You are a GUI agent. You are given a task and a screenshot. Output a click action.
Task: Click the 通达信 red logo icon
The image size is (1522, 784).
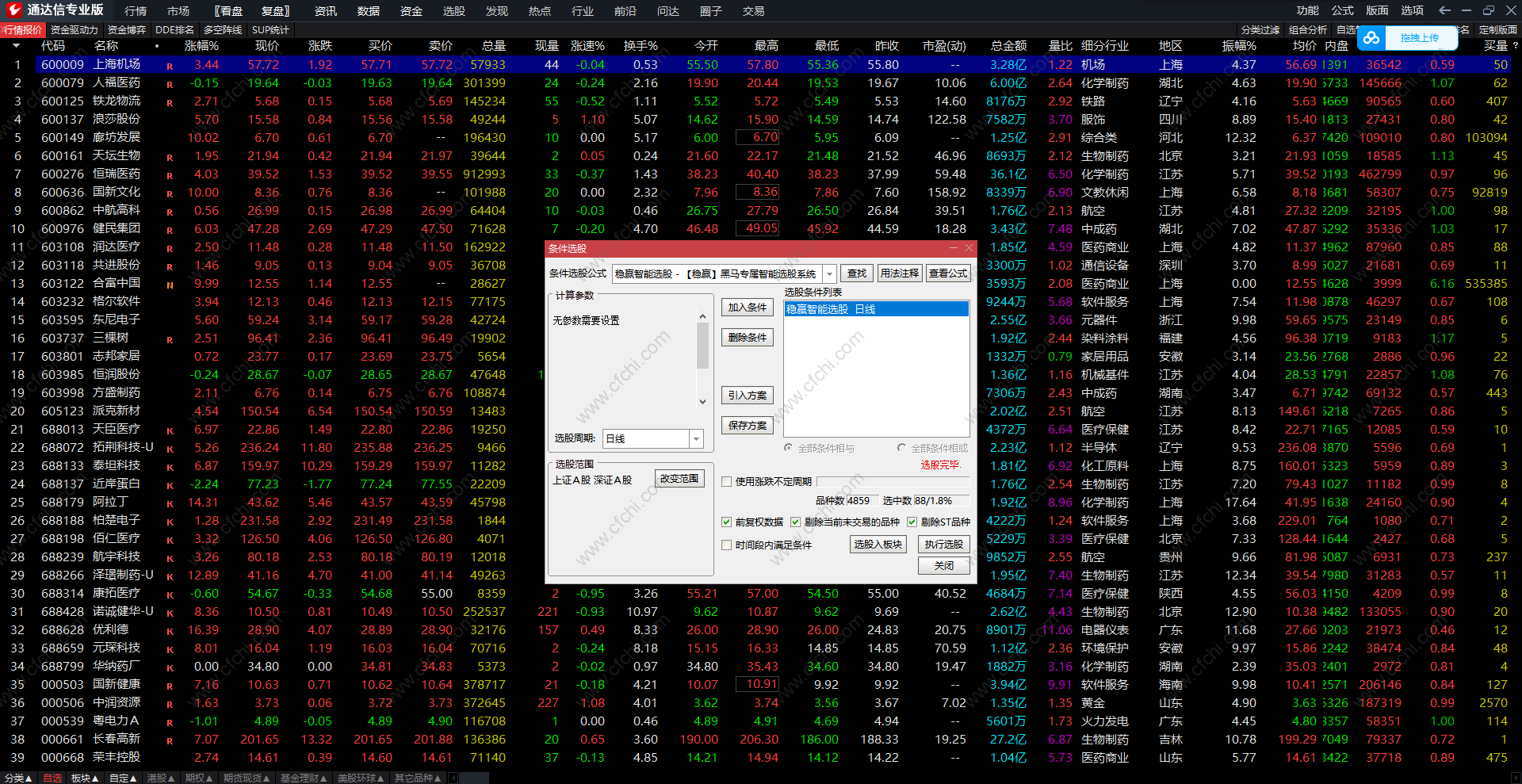click(x=13, y=10)
